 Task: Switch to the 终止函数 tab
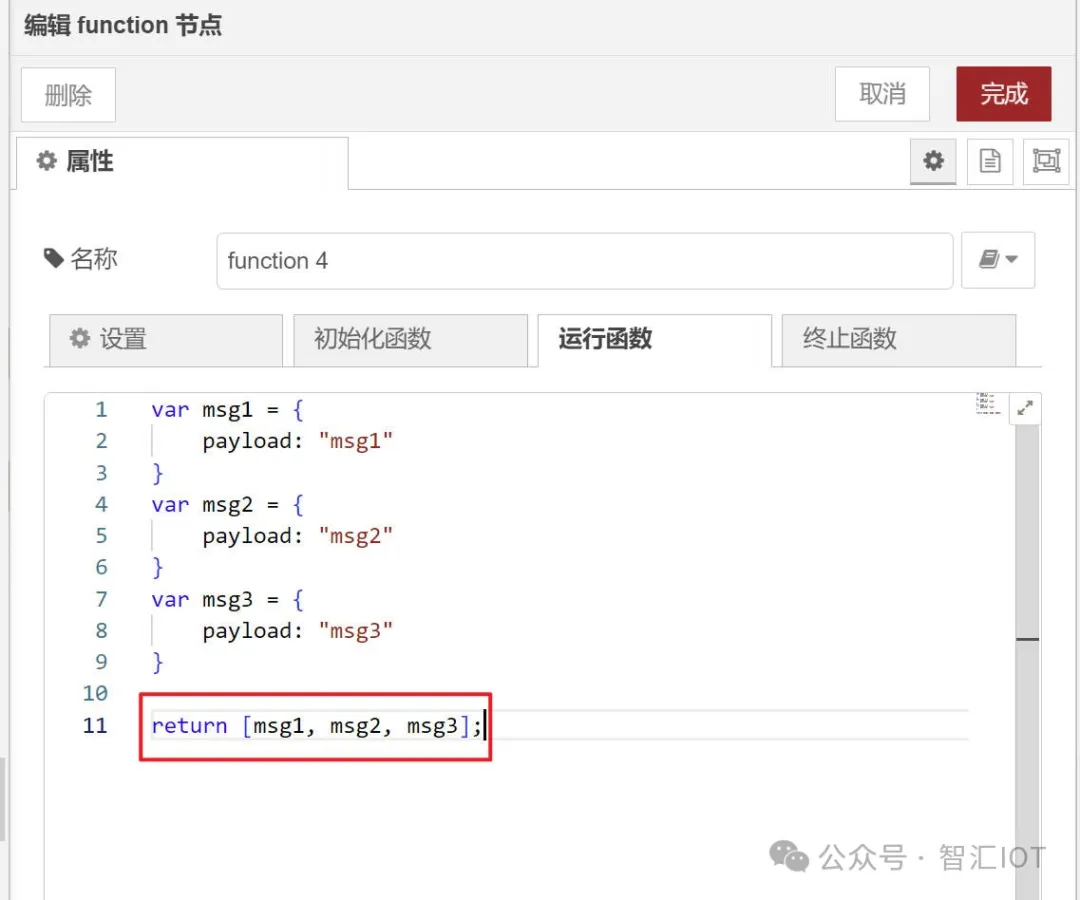tap(899, 340)
